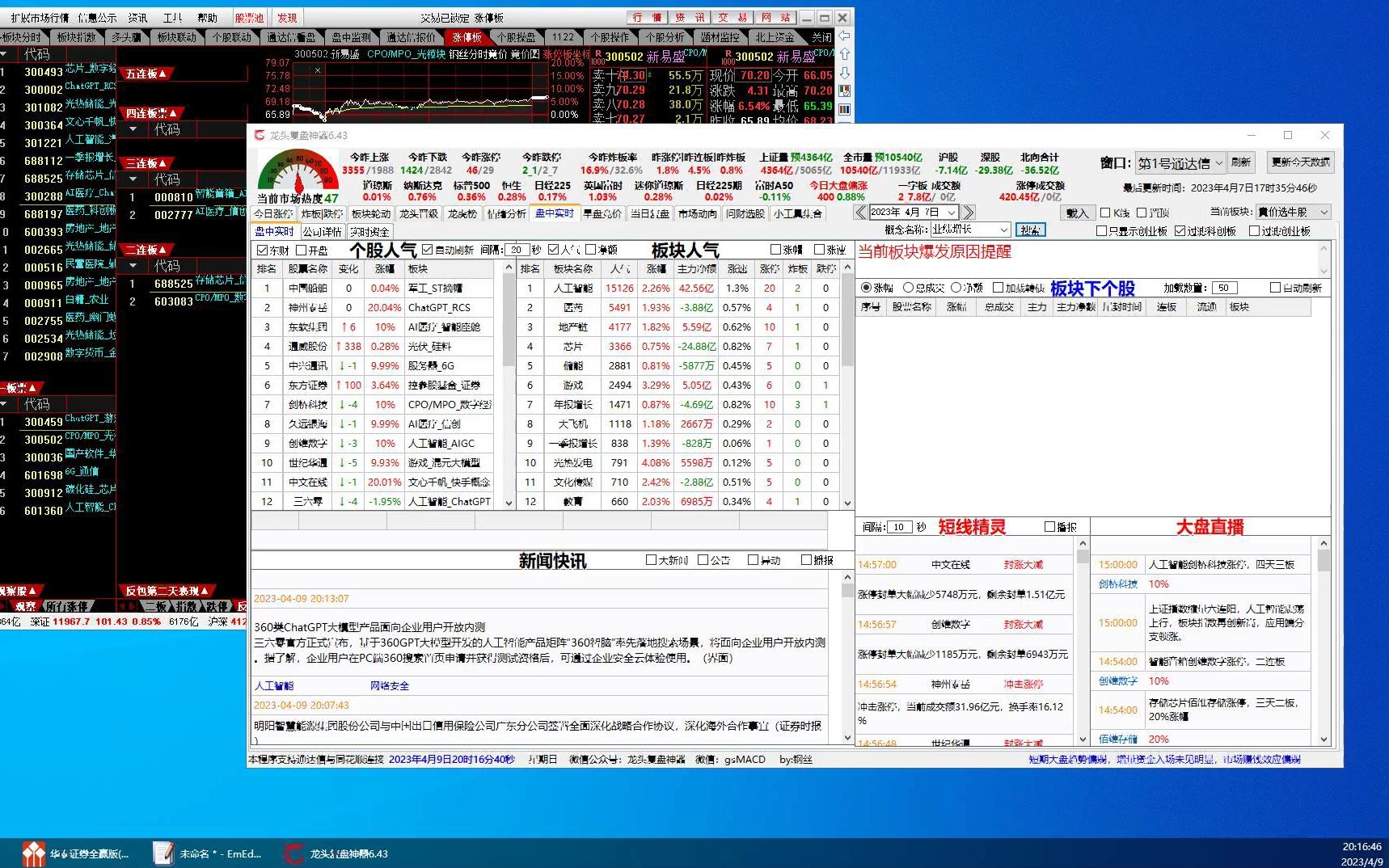Open 扩展市场行情 menu in trading software
This screenshot has width=1389, height=868.
click(40, 17)
